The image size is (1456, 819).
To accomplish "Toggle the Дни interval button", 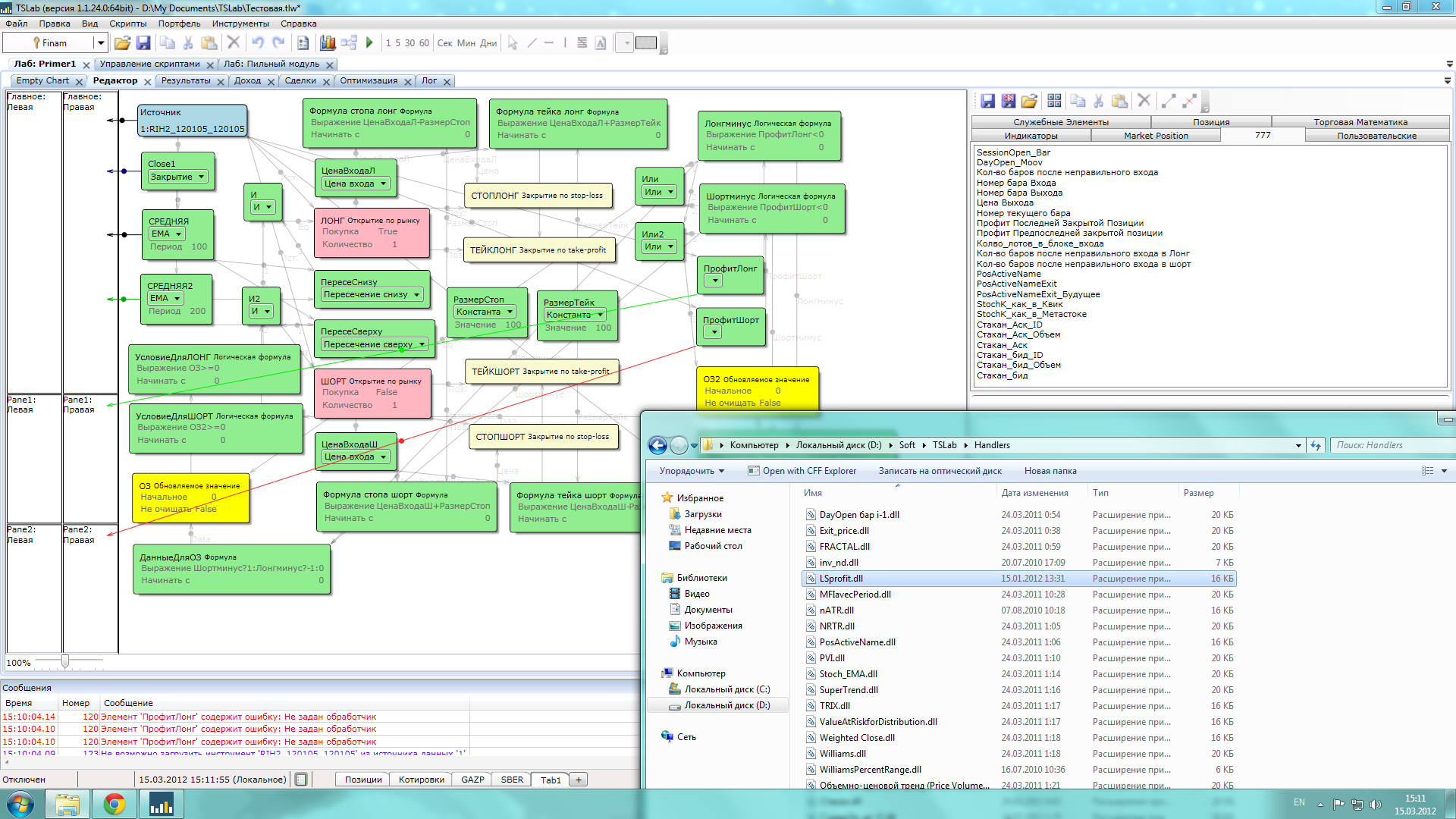I will 488,43.
